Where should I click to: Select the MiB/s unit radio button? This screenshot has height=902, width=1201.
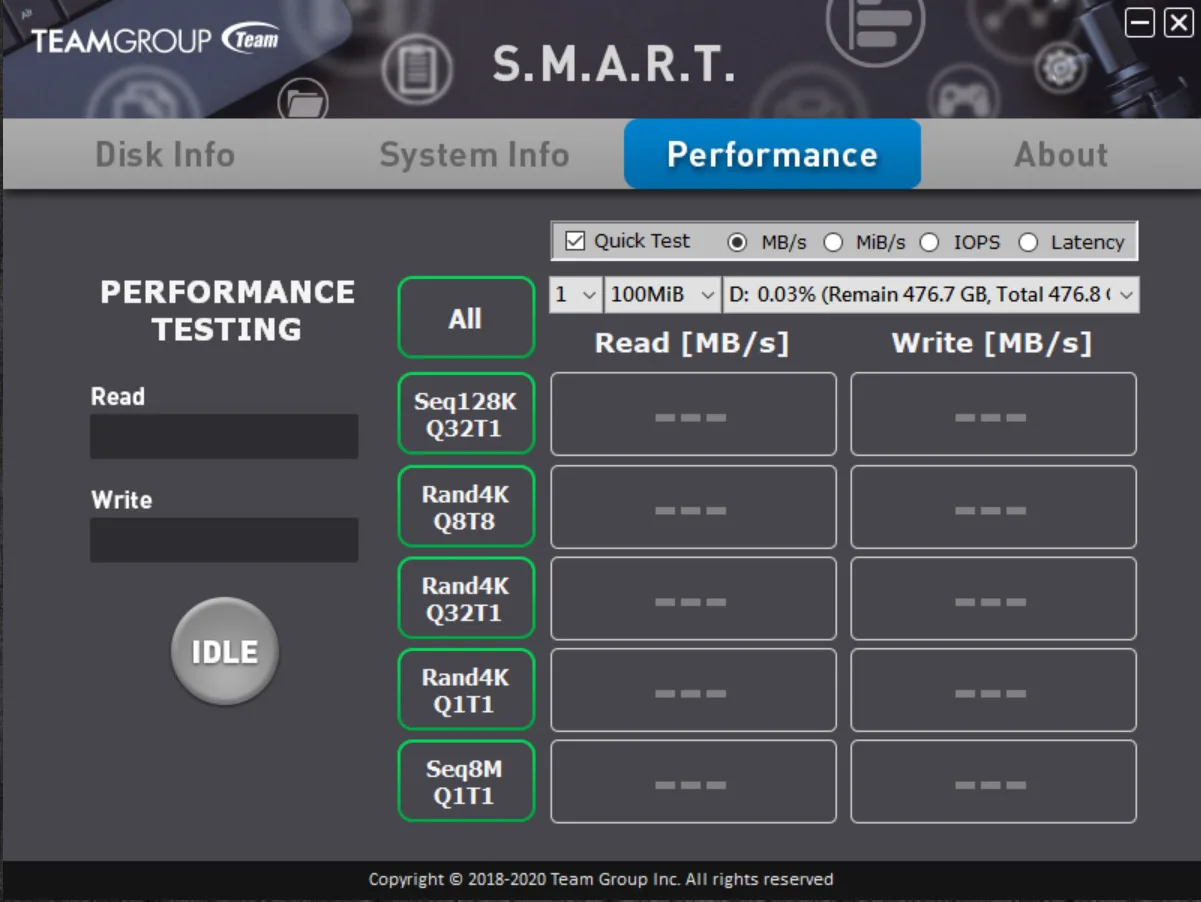[x=832, y=242]
